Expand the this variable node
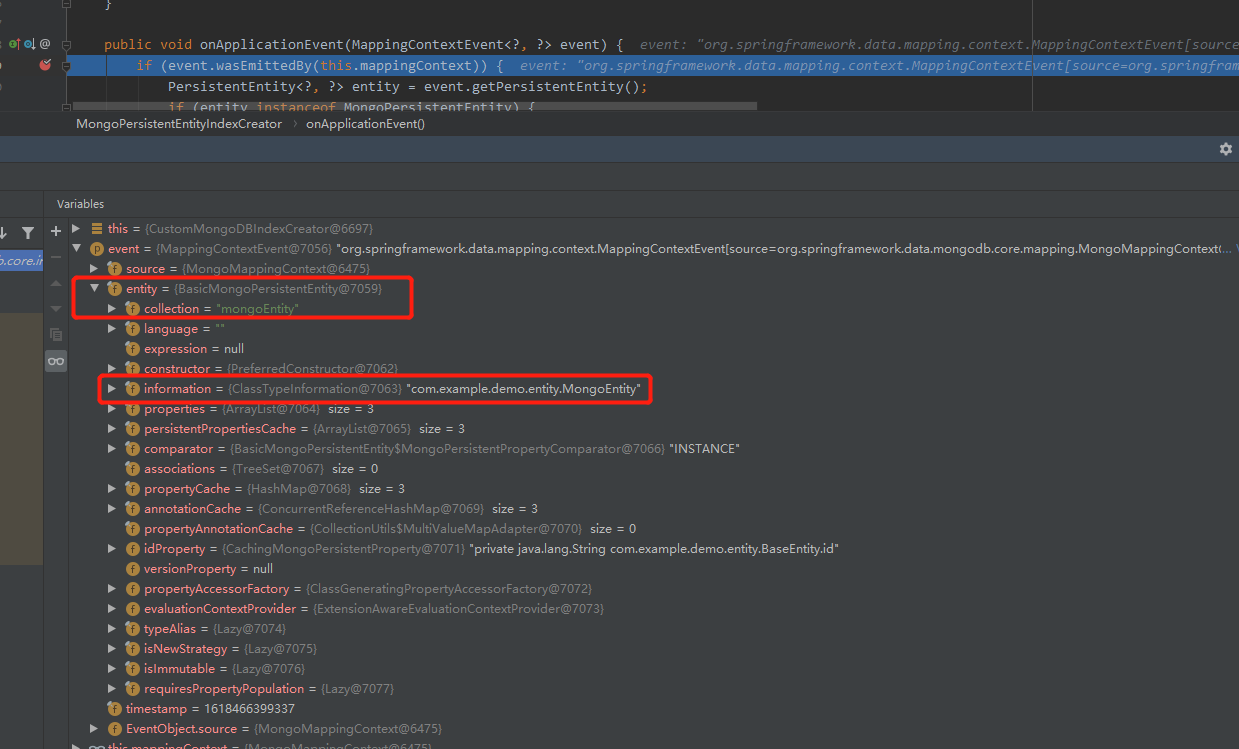Screen dimensions: 1239x749 click(x=76, y=229)
